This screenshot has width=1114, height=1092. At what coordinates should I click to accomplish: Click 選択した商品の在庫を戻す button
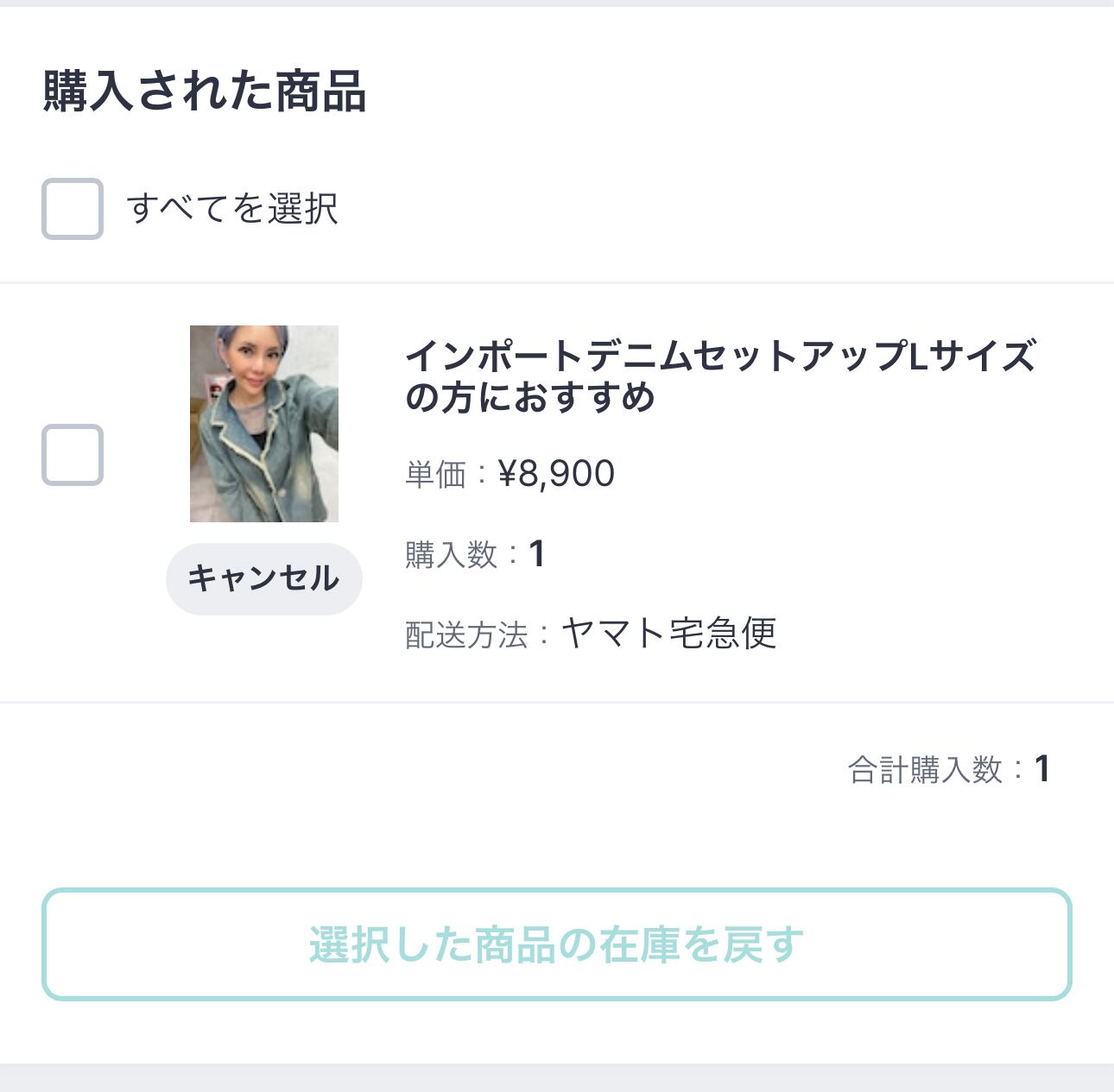pyautogui.click(x=557, y=944)
